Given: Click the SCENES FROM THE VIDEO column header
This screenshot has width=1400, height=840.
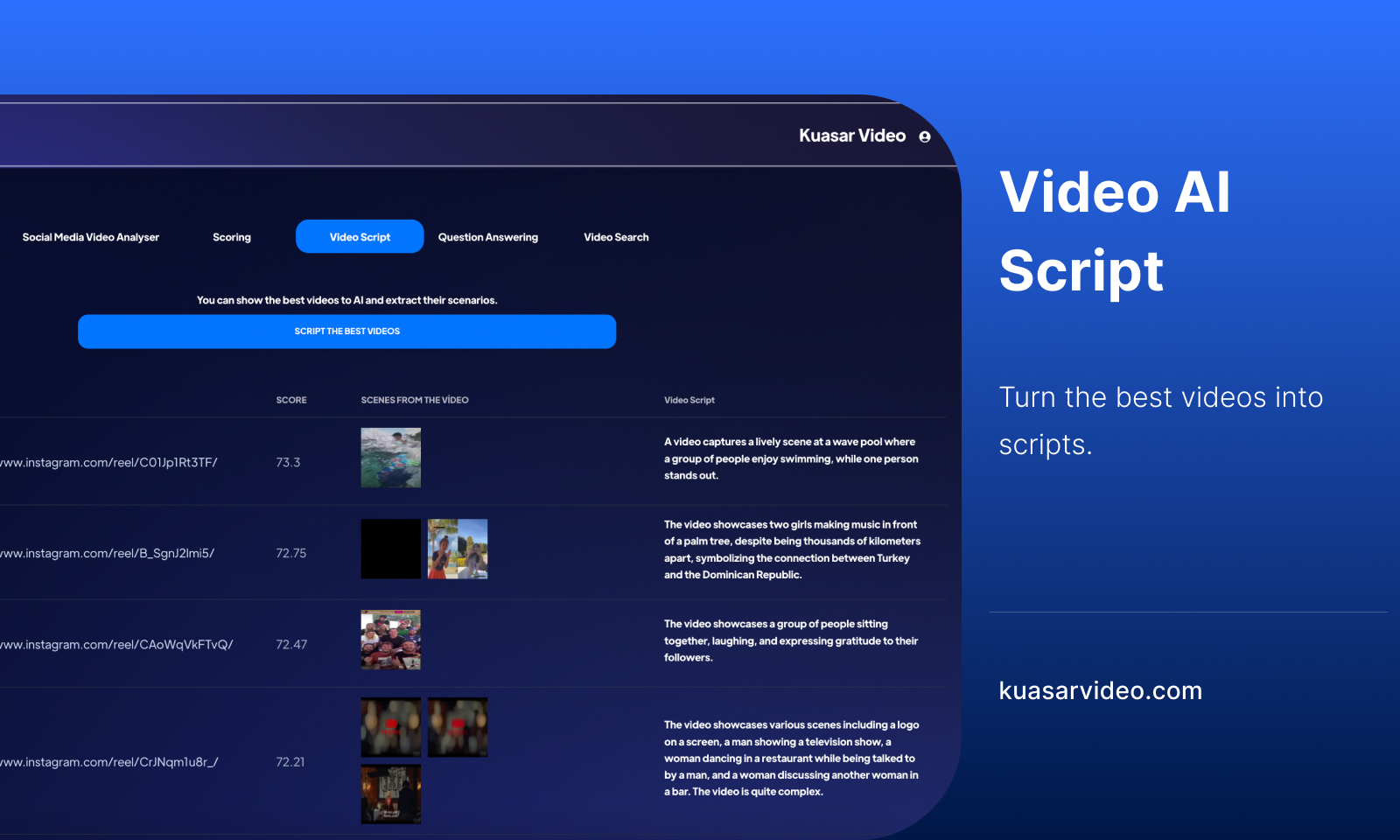Looking at the screenshot, I should 415,400.
